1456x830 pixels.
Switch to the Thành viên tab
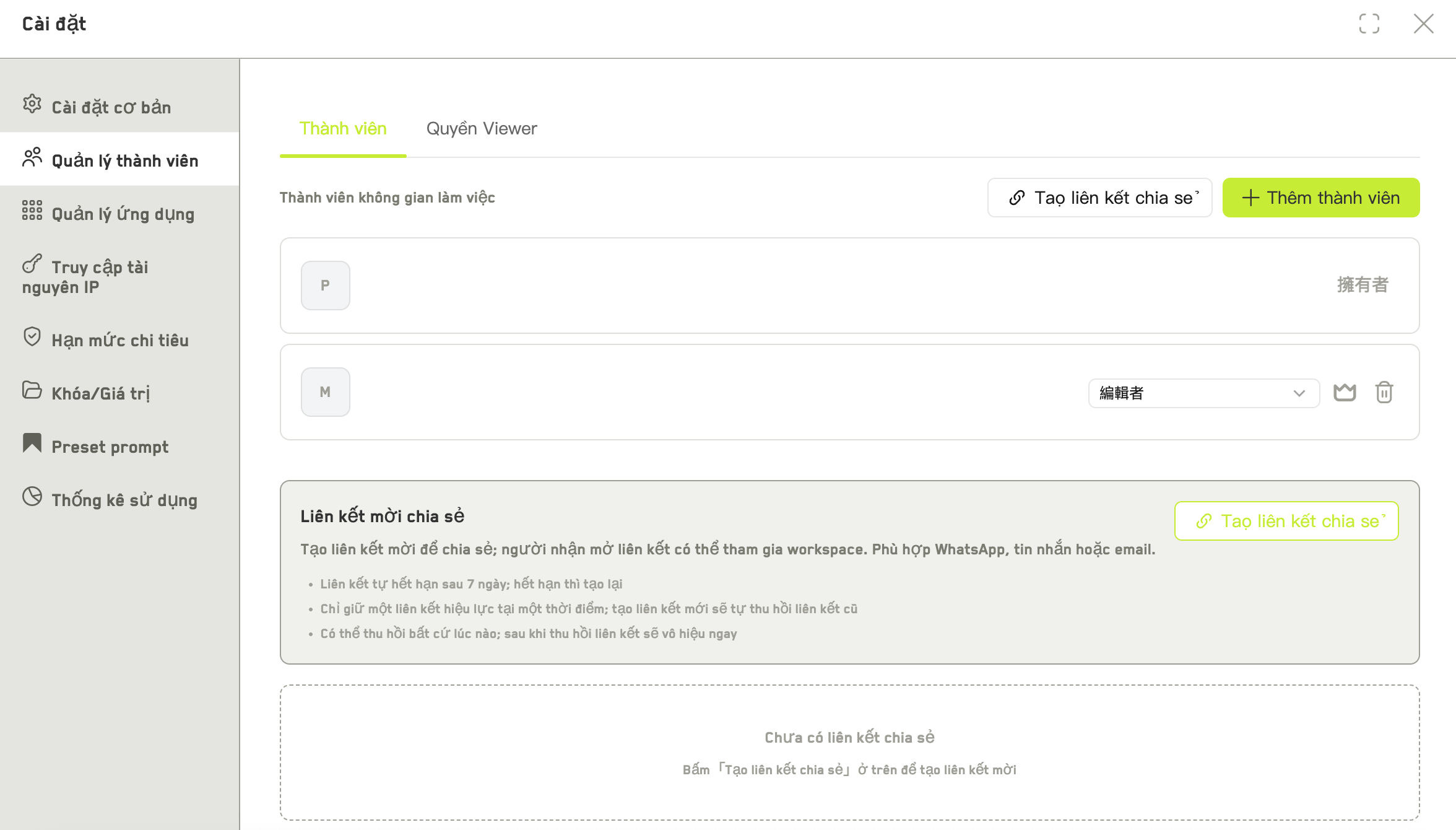pyautogui.click(x=343, y=129)
